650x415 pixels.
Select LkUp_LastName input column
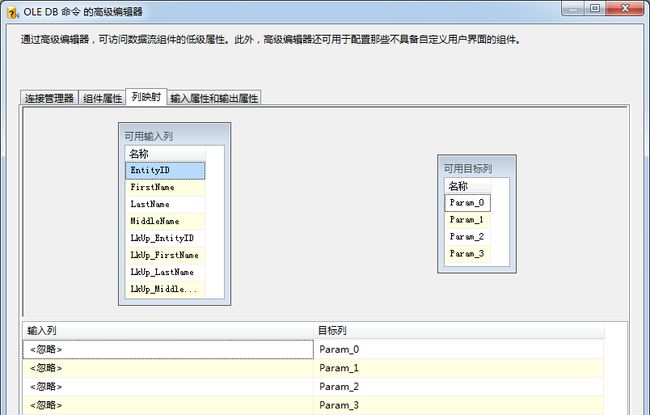click(x=165, y=272)
